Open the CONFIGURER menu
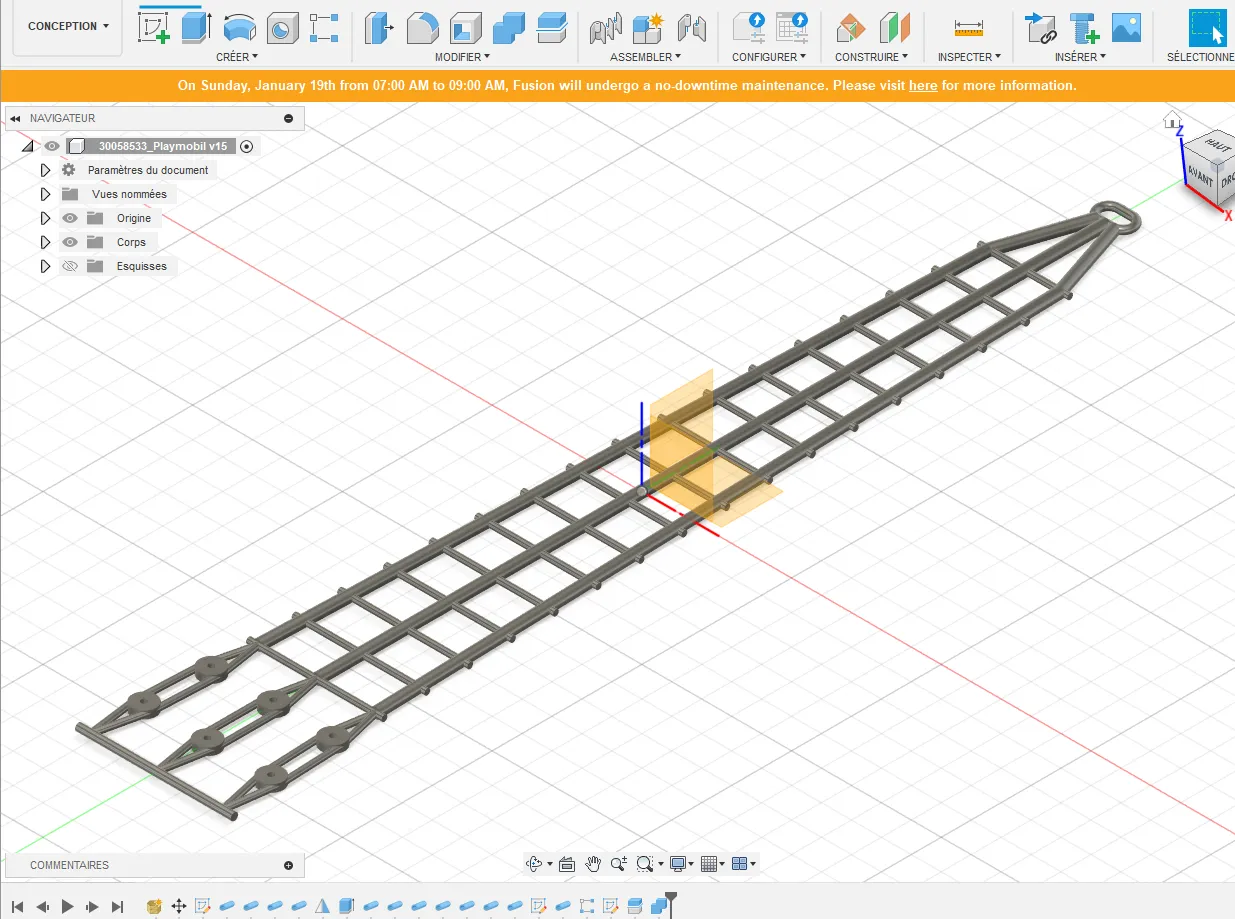The height and width of the screenshot is (919, 1235). click(769, 57)
